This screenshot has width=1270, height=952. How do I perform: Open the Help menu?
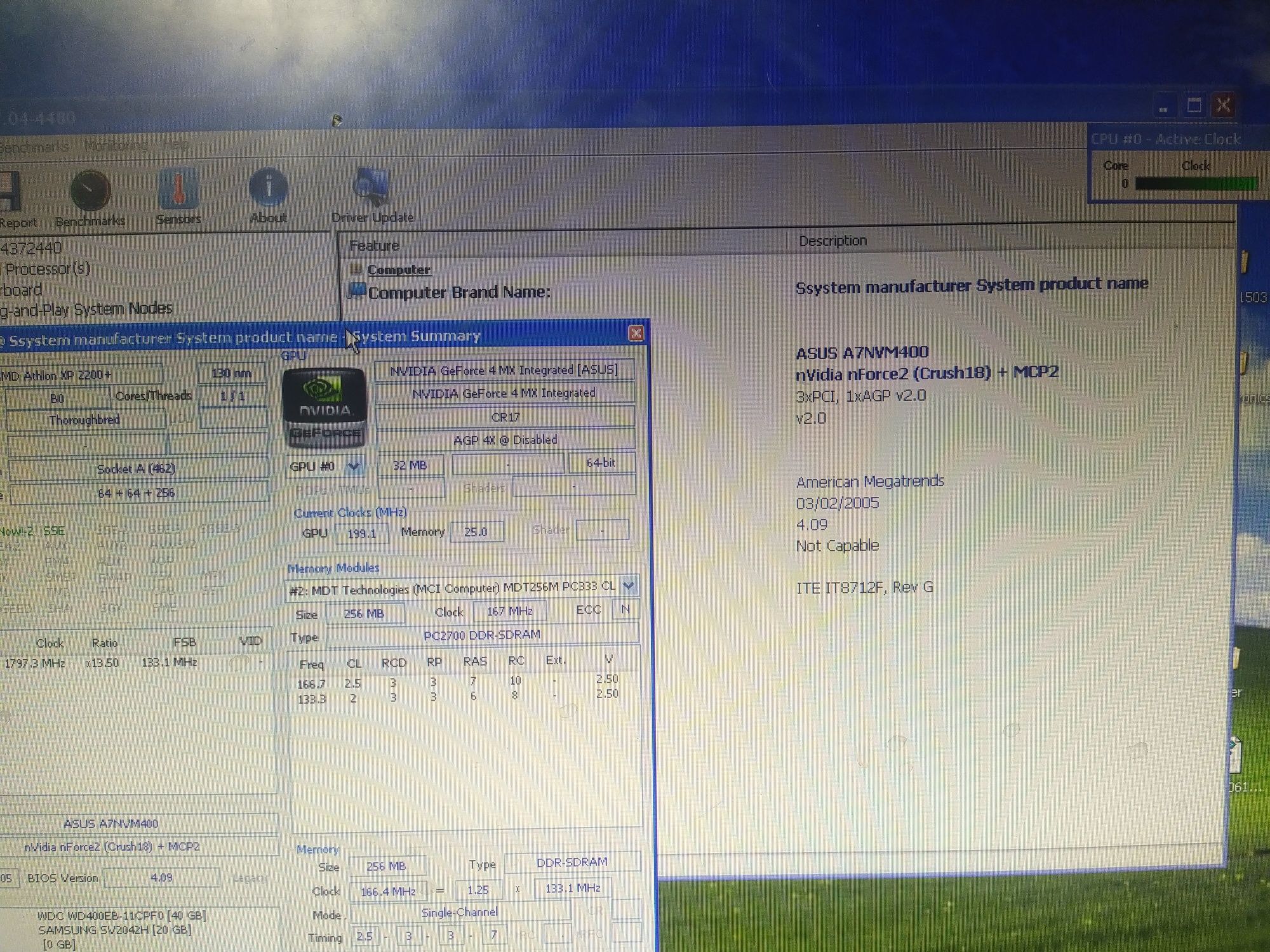point(175,144)
